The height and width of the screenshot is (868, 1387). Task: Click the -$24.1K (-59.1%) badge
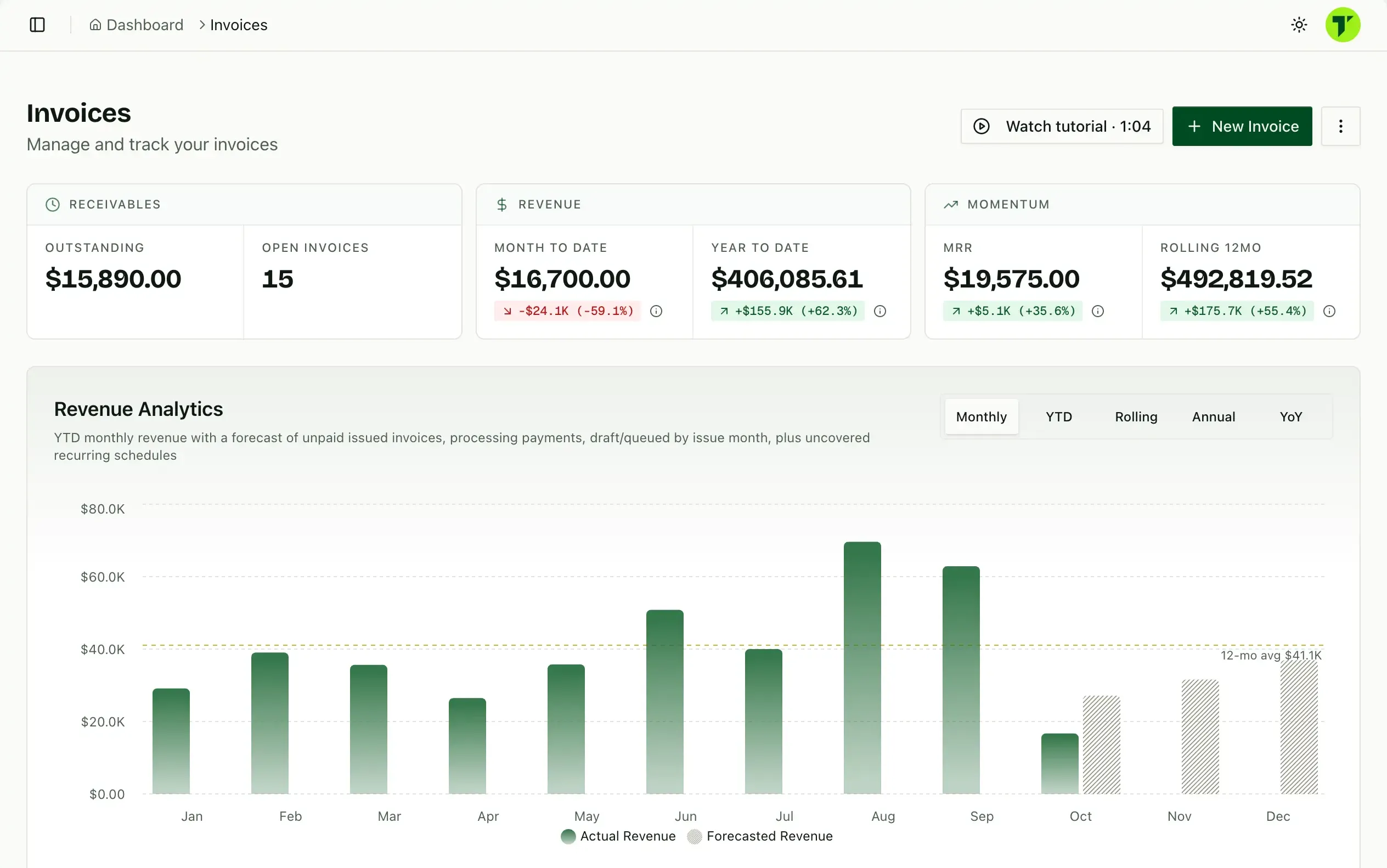(567, 311)
